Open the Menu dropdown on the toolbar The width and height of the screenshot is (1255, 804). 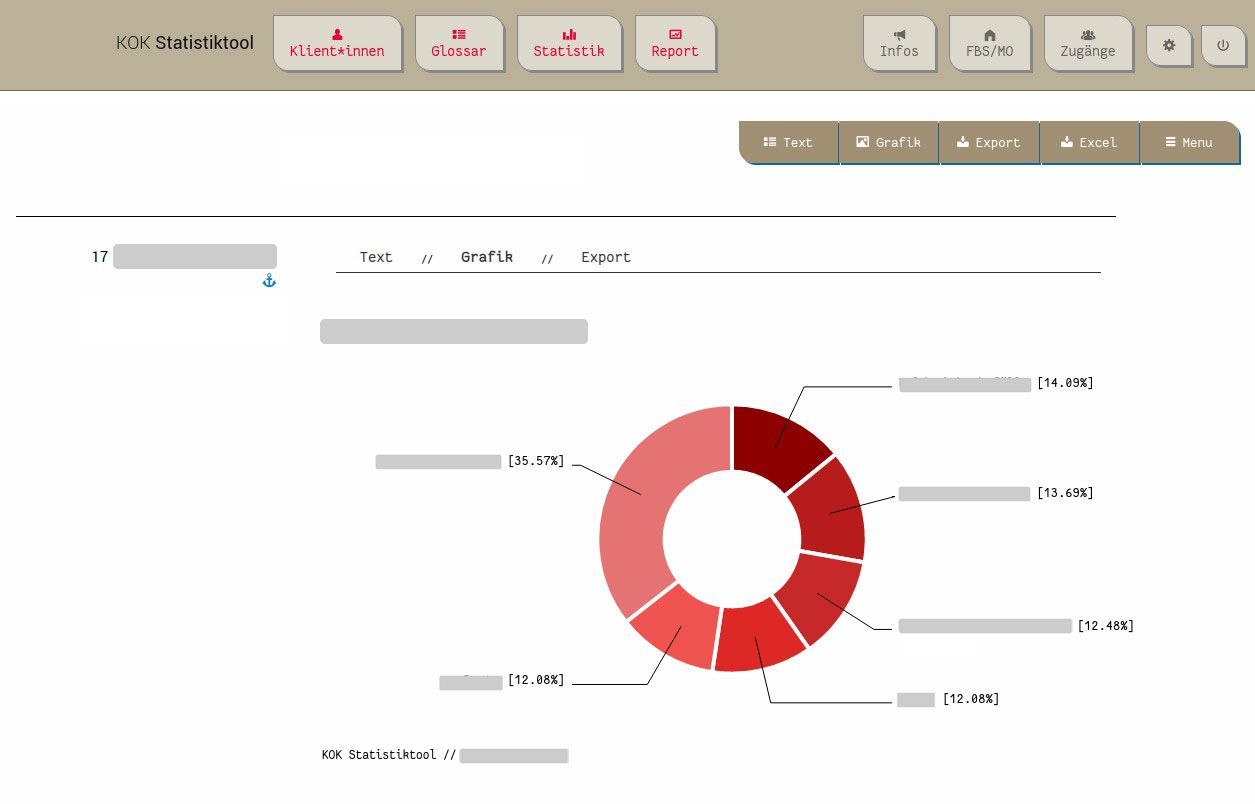tap(1189, 142)
